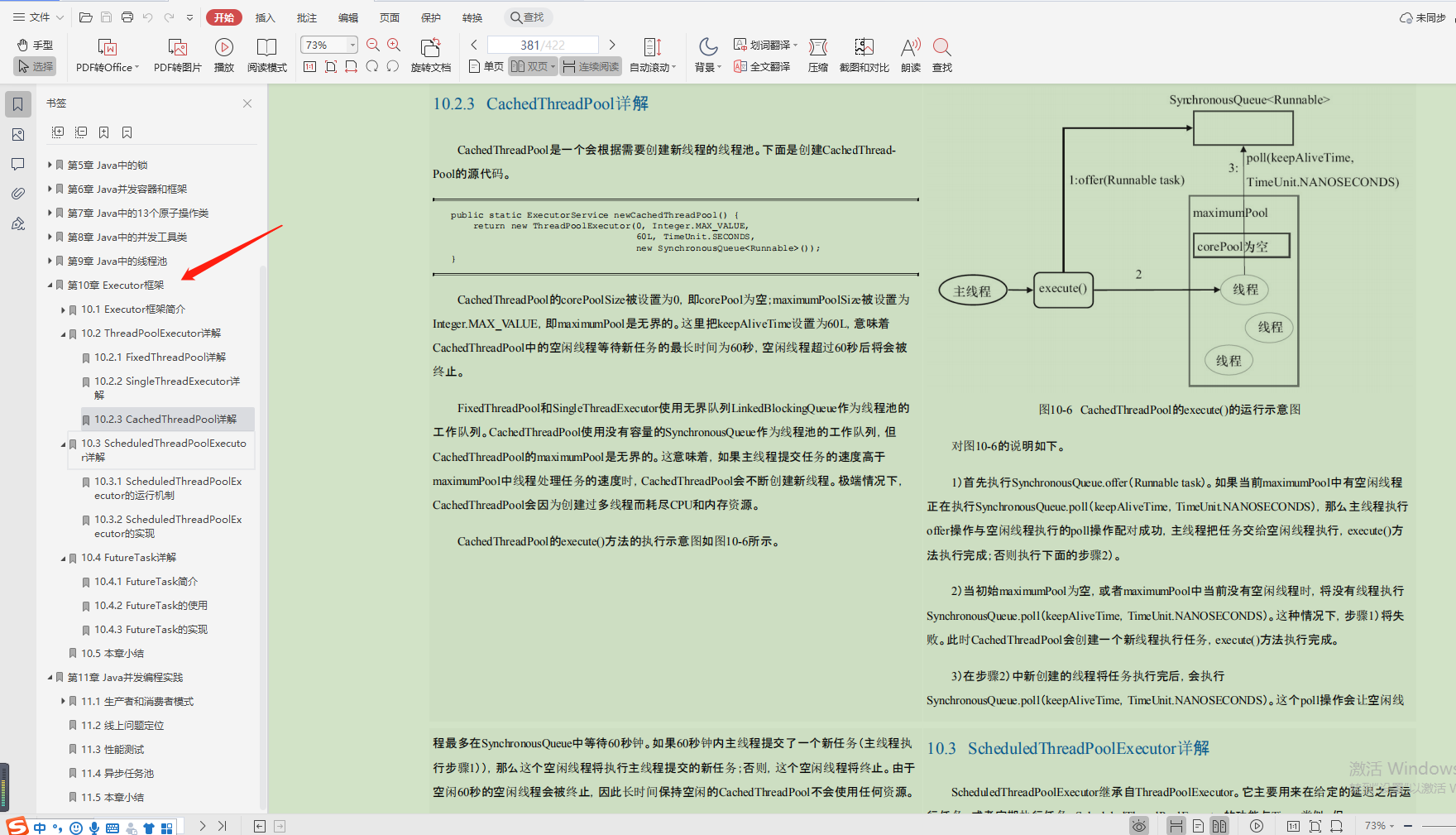Open the 73% zoom level dropdown

click(x=352, y=45)
